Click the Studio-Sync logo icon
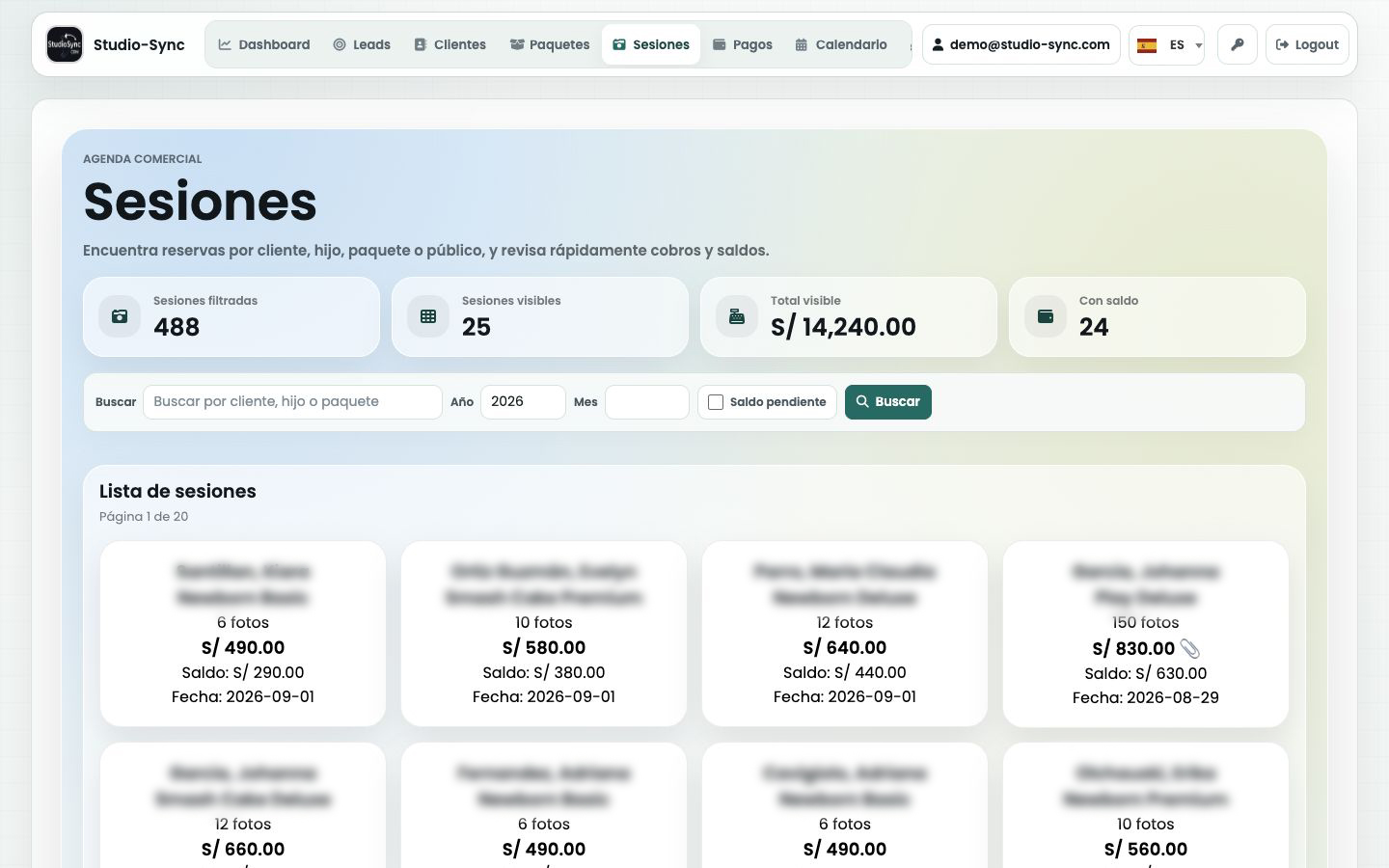The image size is (1389, 868). 65,44
